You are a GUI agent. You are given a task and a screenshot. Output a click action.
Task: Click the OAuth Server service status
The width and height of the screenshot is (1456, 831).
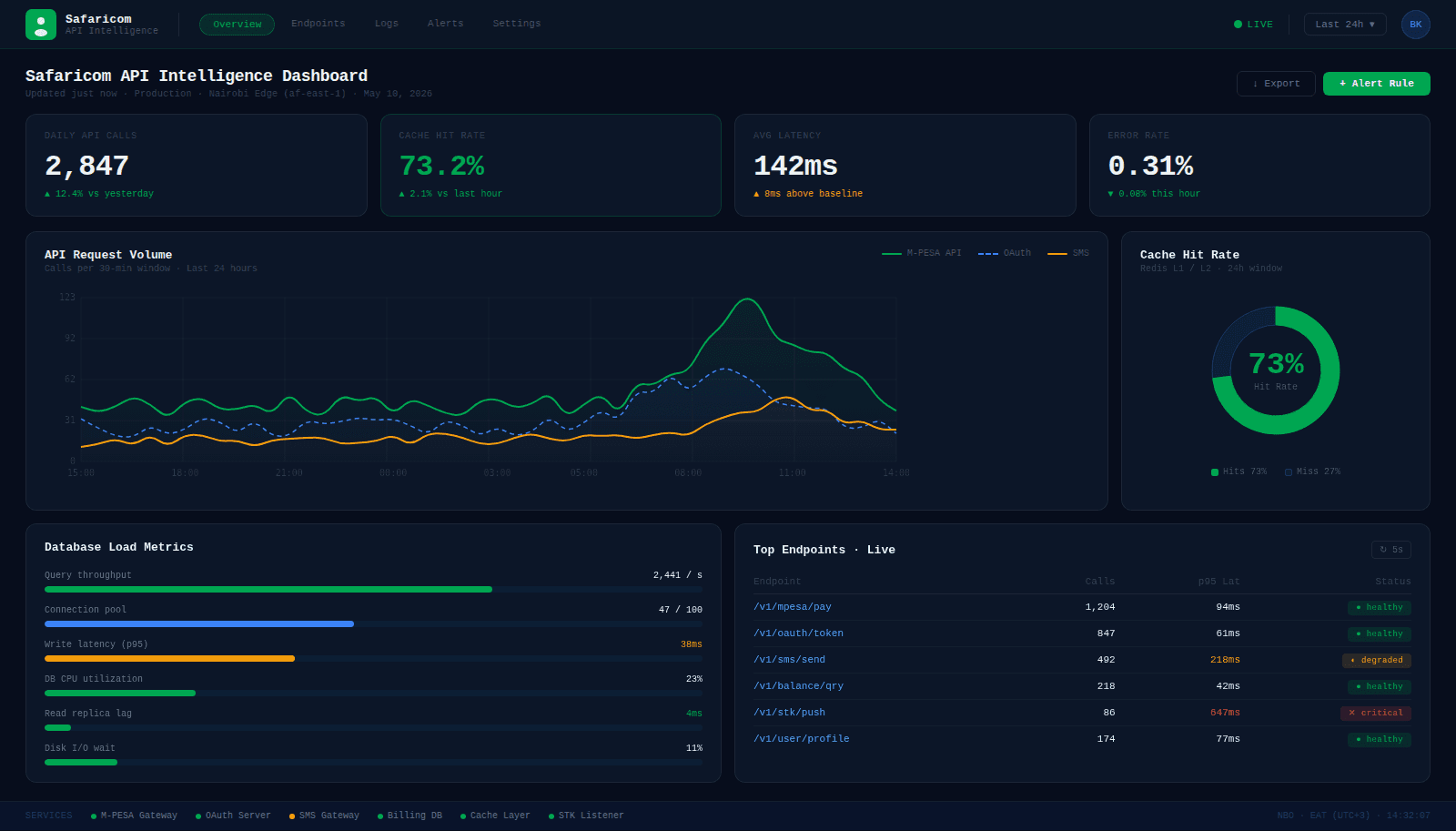coord(233,816)
